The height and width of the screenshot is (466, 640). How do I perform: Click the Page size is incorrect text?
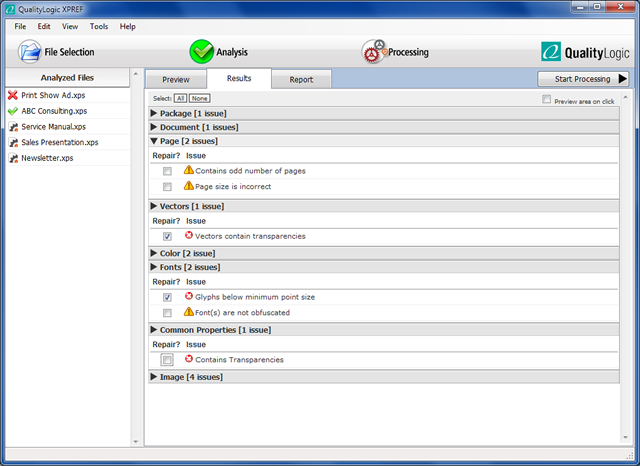click(233, 186)
